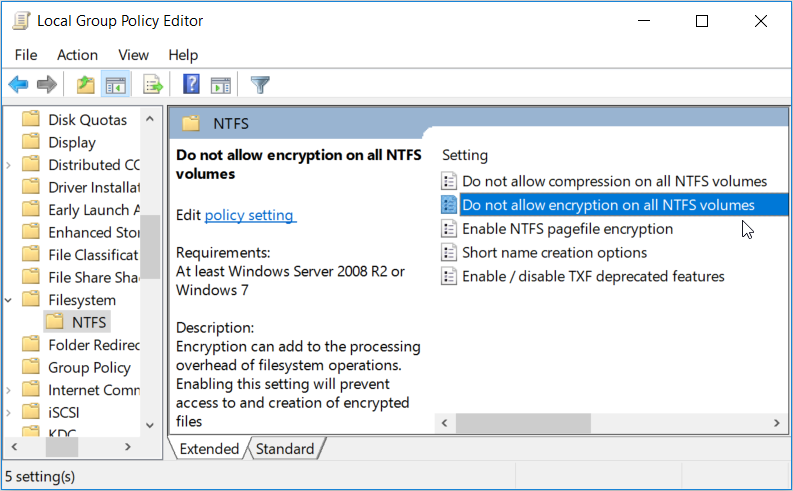Expand the Distributed COM tree node
This screenshot has height=491, width=793.
click(x=9, y=165)
